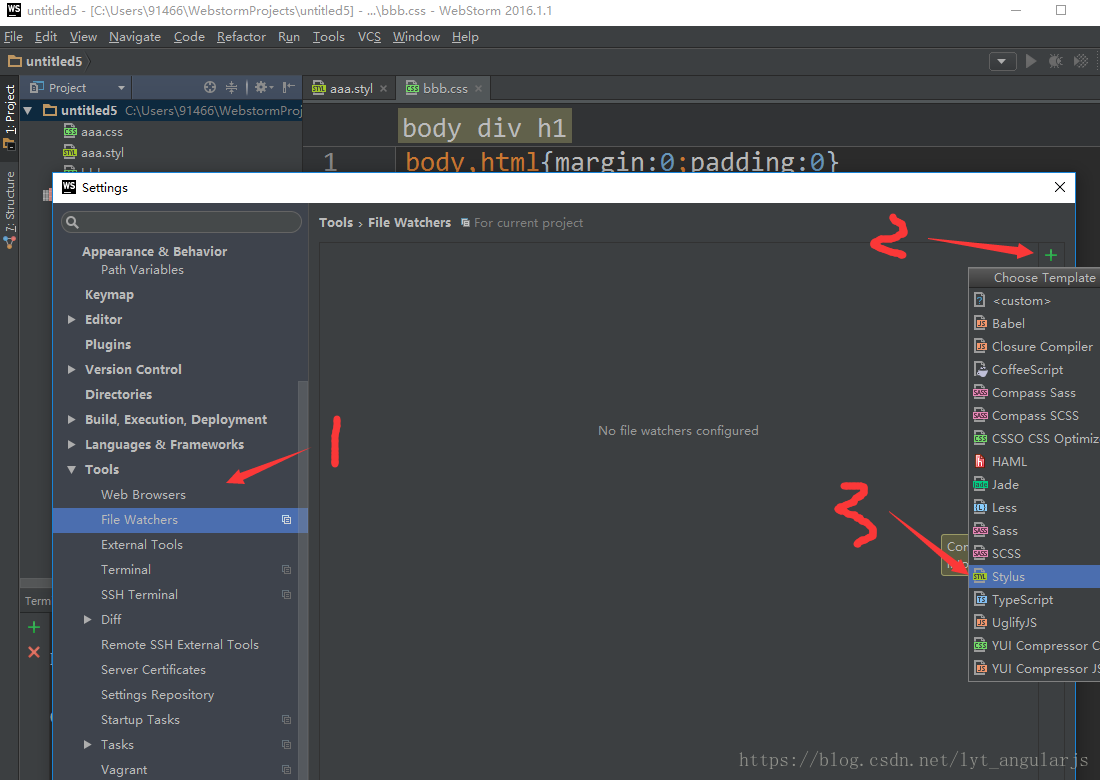1100x780 pixels.
Task: Click the TypeScript template icon
Action: coord(980,600)
